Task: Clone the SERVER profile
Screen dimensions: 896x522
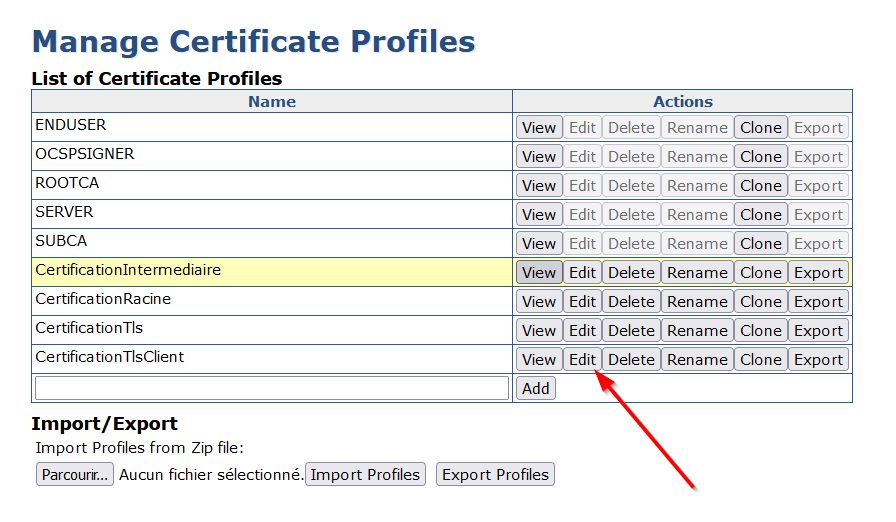Action: [760, 214]
